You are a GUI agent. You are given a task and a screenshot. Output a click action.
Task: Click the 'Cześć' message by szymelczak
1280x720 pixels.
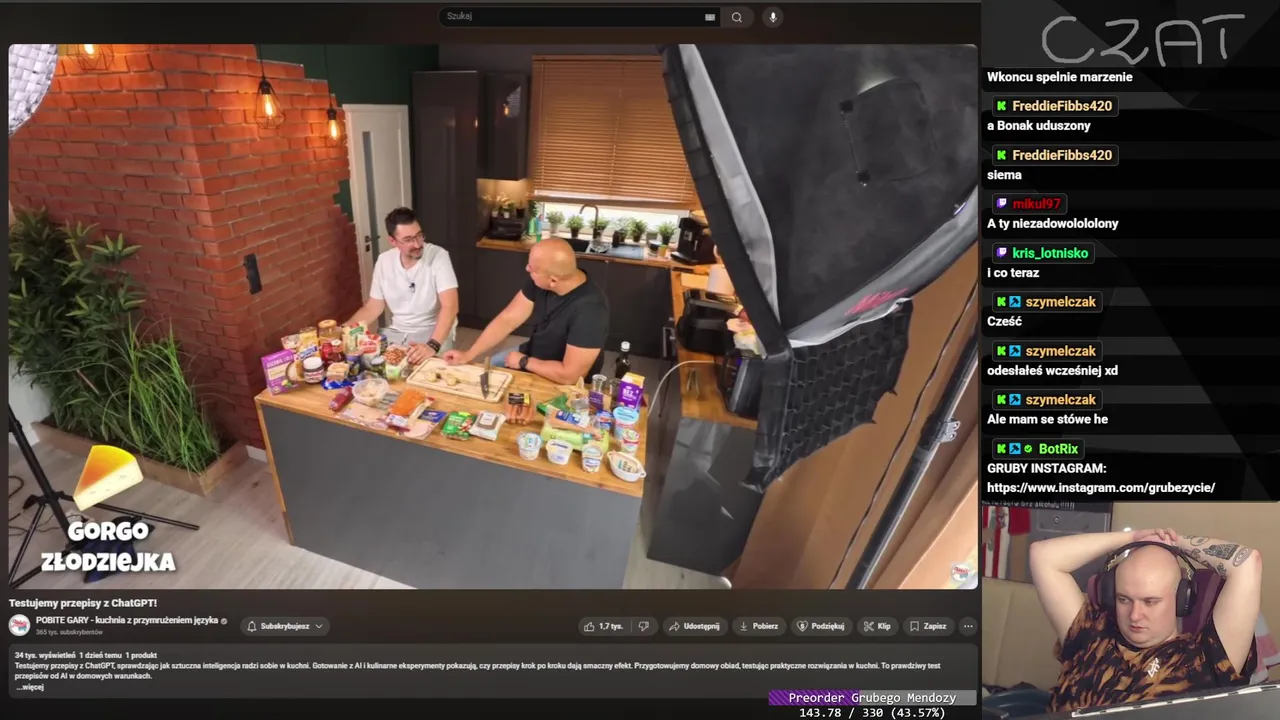1005,322
